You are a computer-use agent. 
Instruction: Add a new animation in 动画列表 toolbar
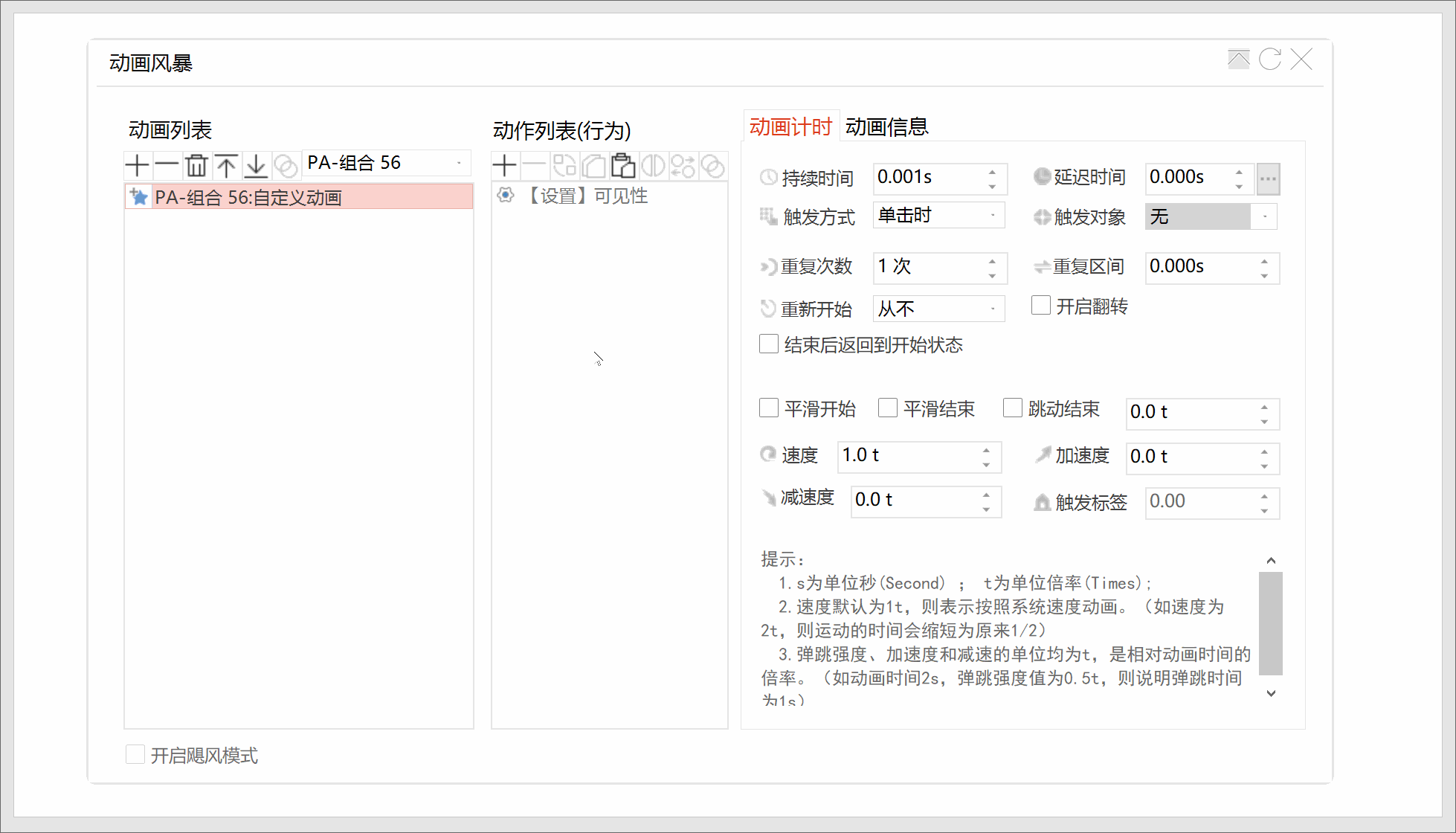tap(138, 165)
